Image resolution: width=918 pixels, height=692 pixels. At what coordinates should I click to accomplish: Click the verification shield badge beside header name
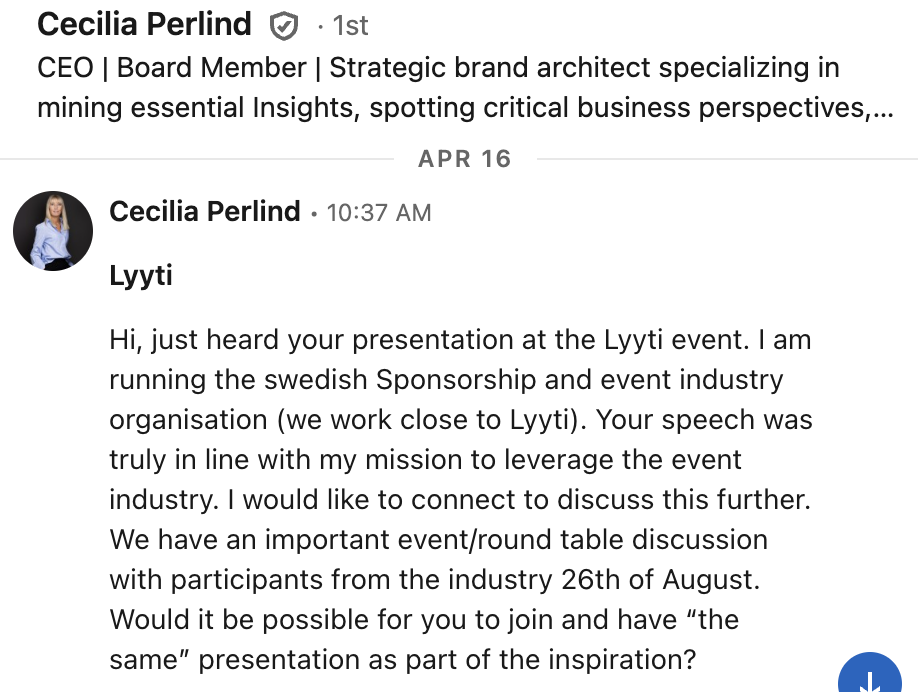[x=285, y=27]
